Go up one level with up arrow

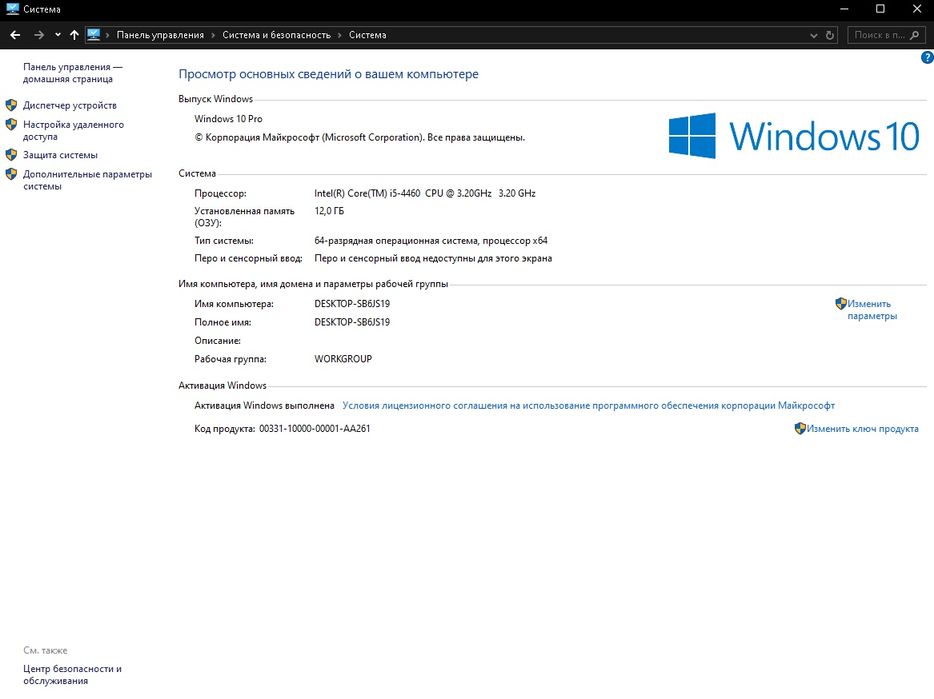[x=74, y=35]
